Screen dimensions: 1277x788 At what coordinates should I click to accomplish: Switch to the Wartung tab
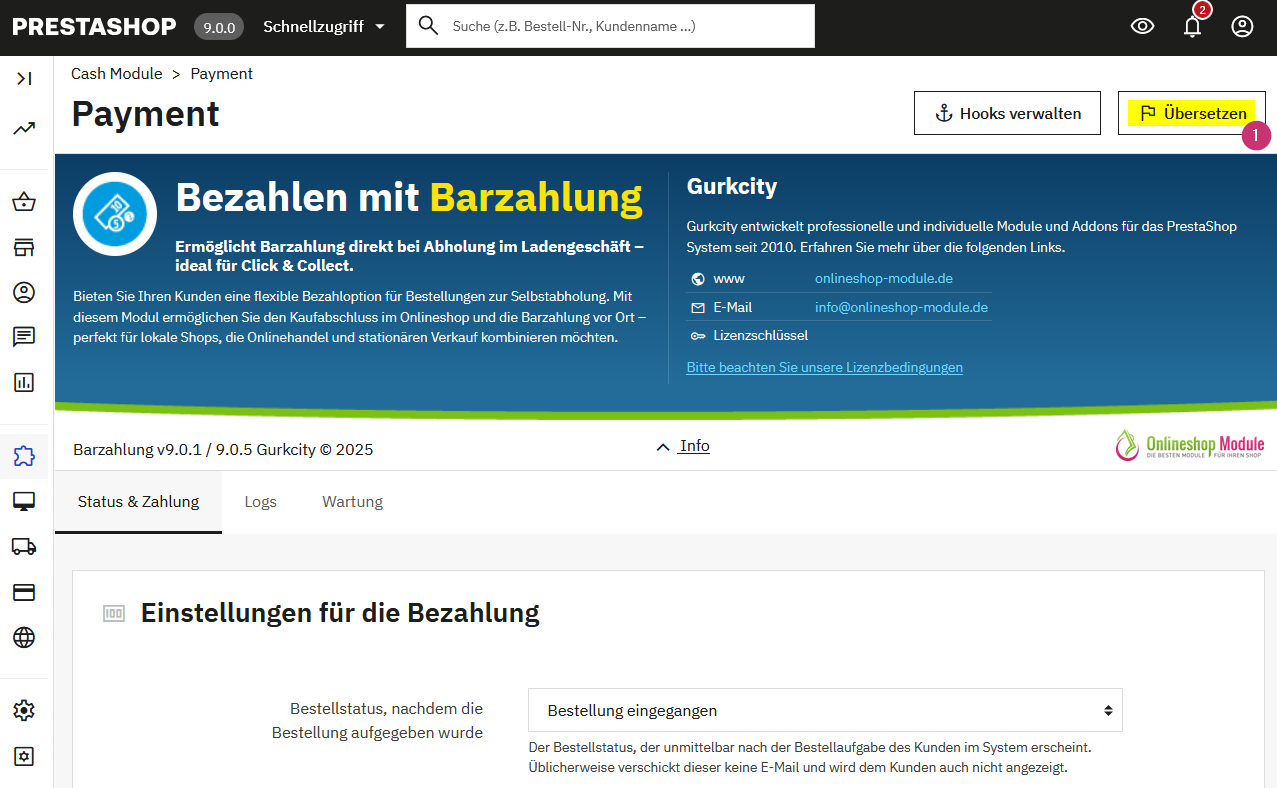352,501
